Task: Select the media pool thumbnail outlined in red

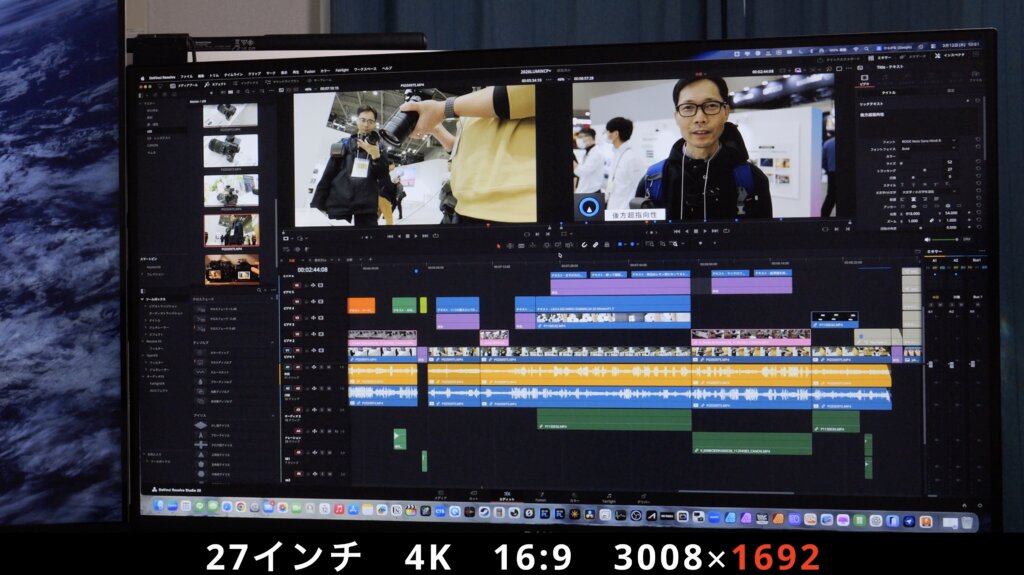Action: pos(231,229)
